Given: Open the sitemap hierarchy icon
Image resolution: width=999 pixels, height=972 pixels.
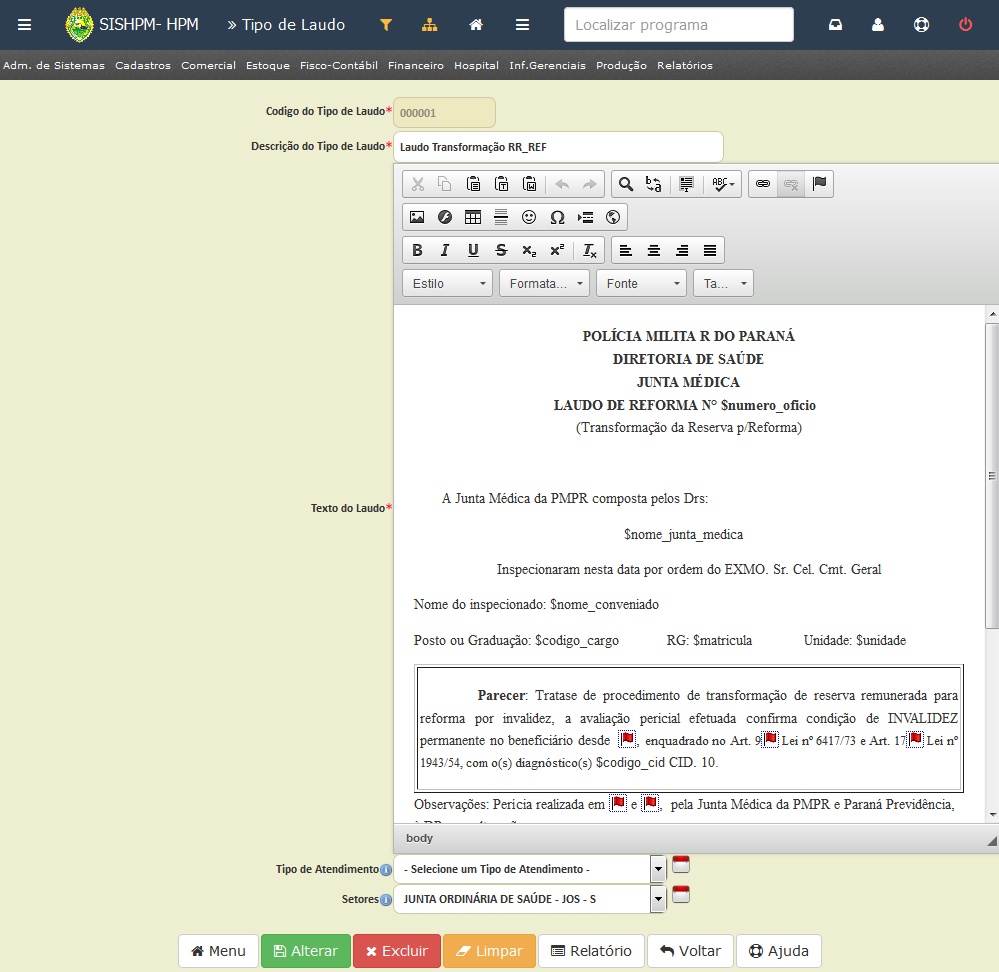Looking at the screenshot, I should (x=429, y=25).
